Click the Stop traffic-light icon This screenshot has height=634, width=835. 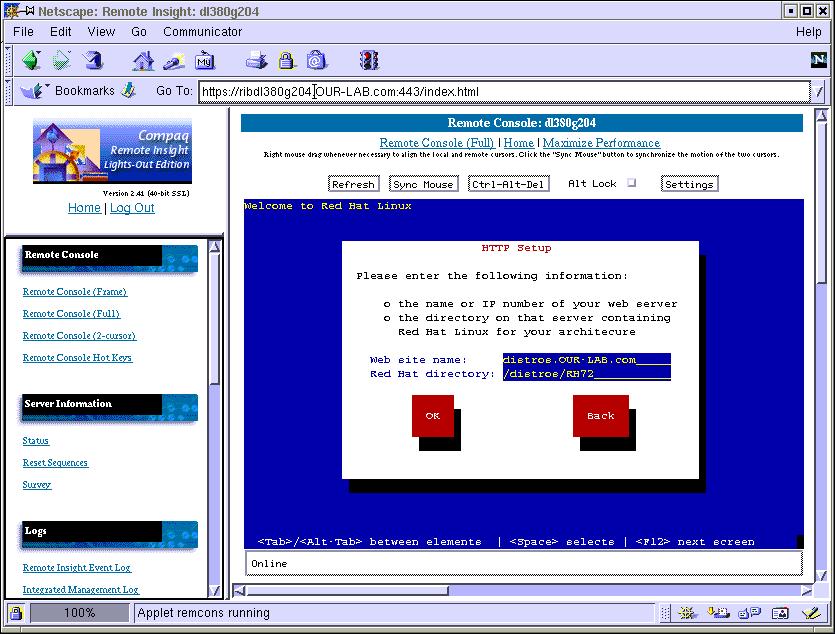[370, 60]
